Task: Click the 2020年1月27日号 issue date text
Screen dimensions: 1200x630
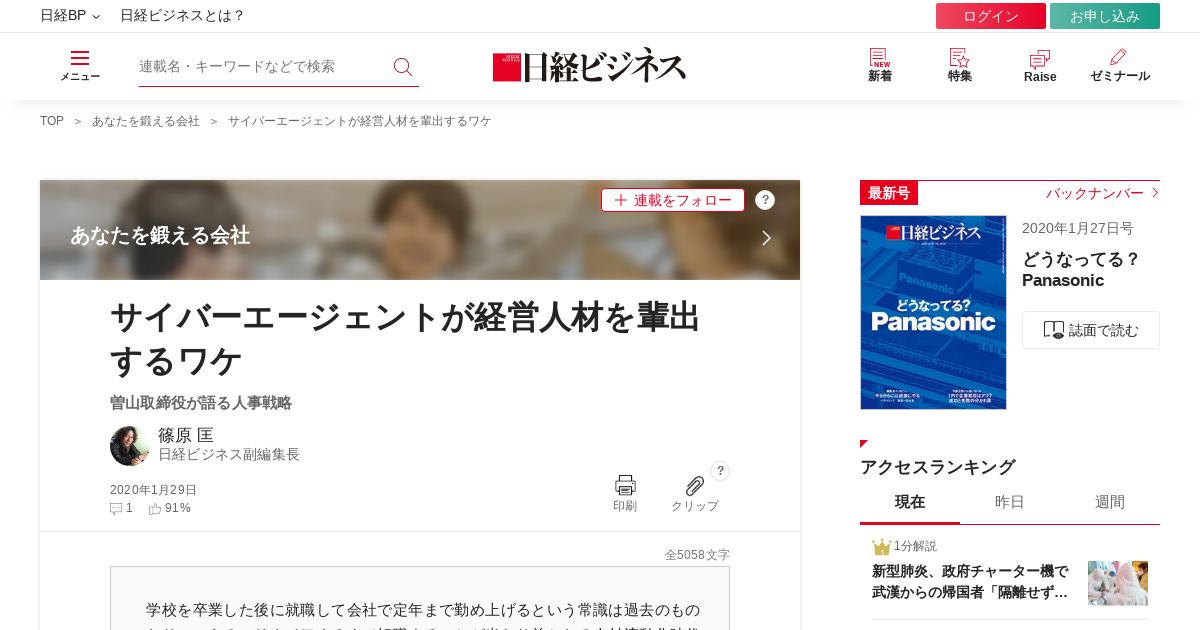Action: point(1078,228)
